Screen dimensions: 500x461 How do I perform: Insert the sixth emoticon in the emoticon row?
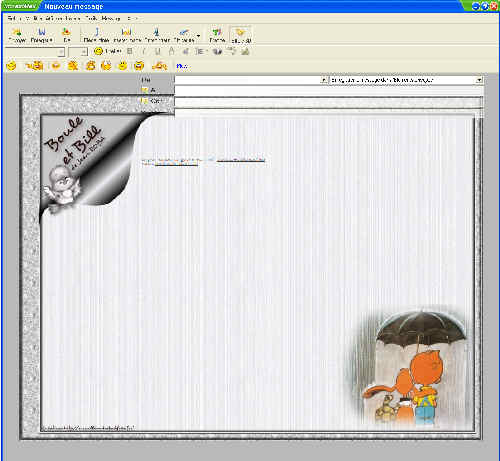pyautogui.click(x=106, y=66)
